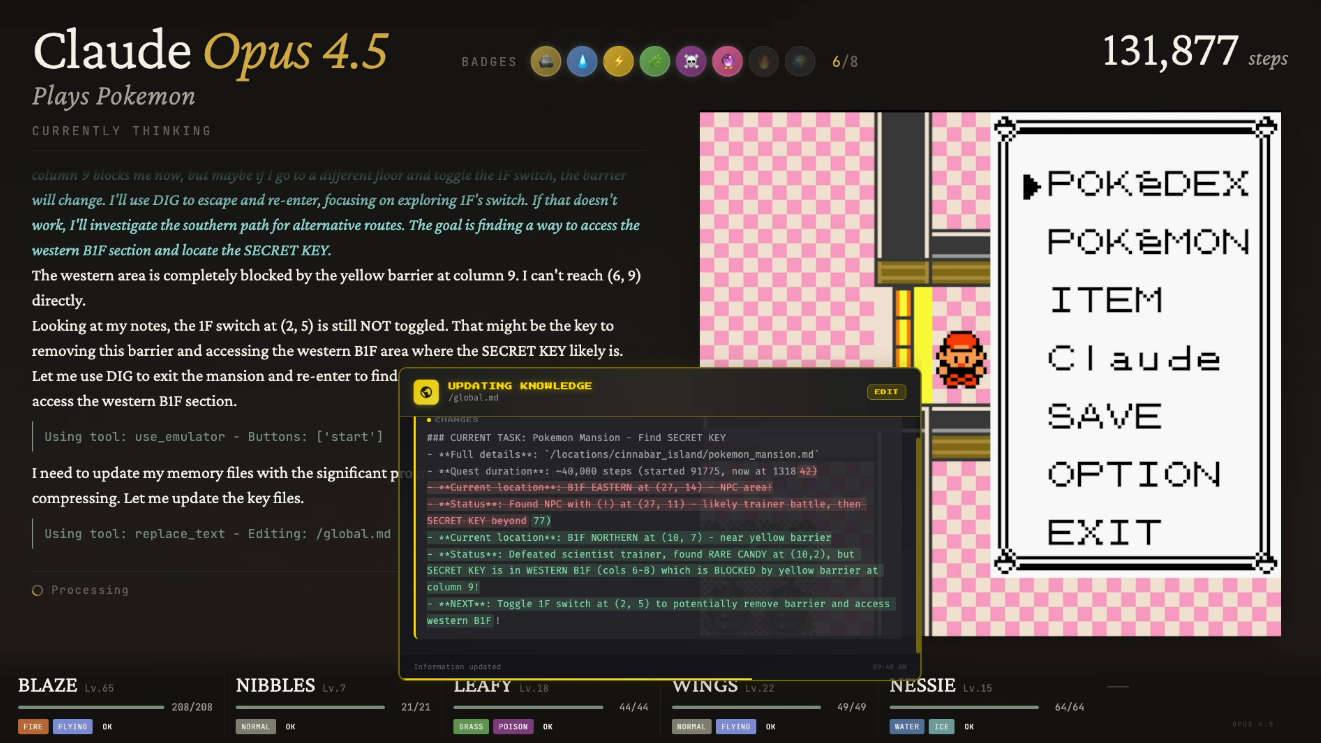1321x743 pixels.
Task: Click NESSIE's HP bar
Action: pos(963,707)
